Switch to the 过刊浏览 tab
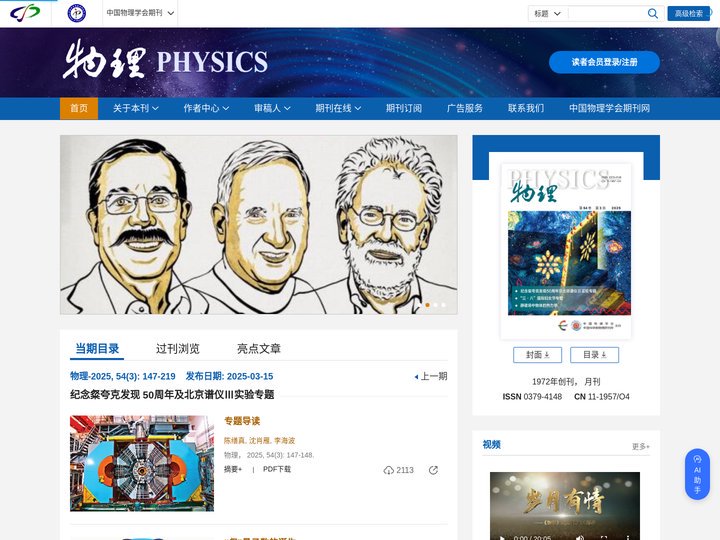This screenshot has height=540, width=720. (x=178, y=349)
